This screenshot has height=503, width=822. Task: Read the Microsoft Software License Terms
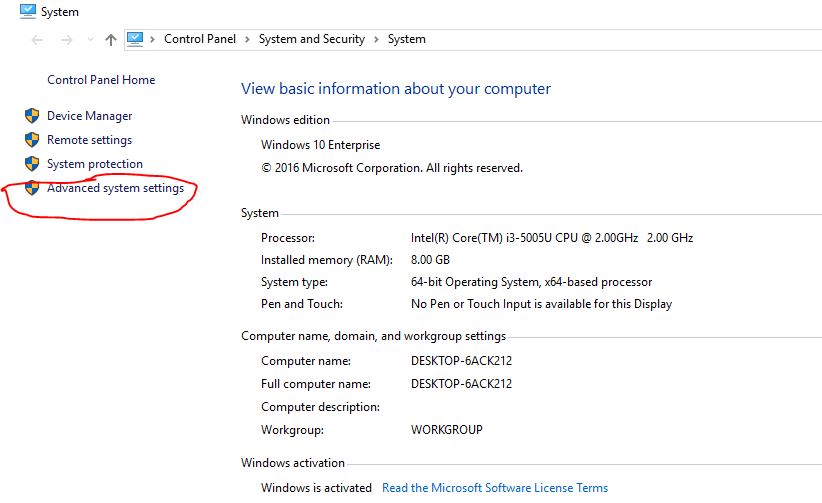495,488
